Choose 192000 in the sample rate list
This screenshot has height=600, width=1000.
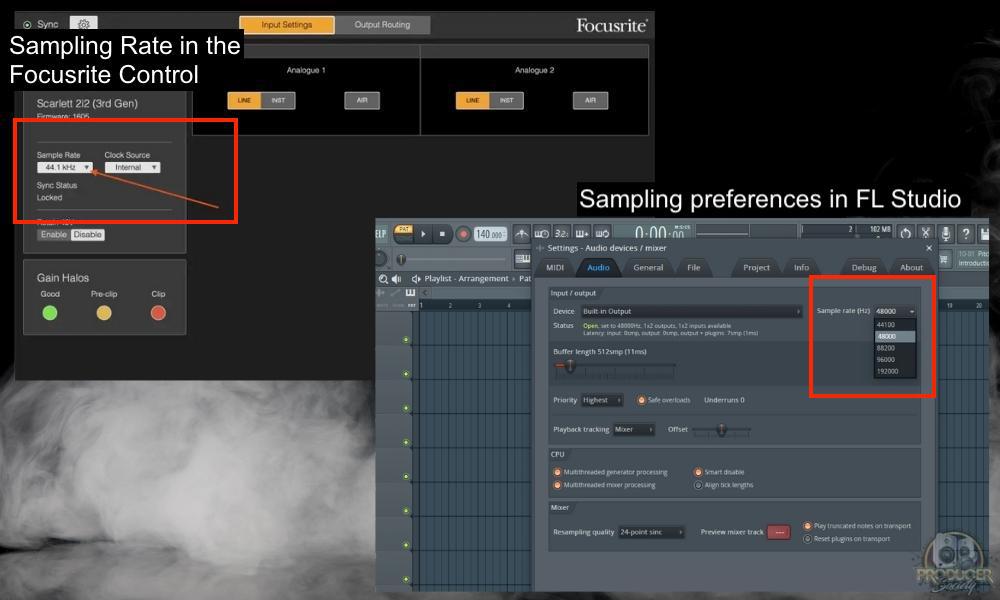(x=895, y=371)
